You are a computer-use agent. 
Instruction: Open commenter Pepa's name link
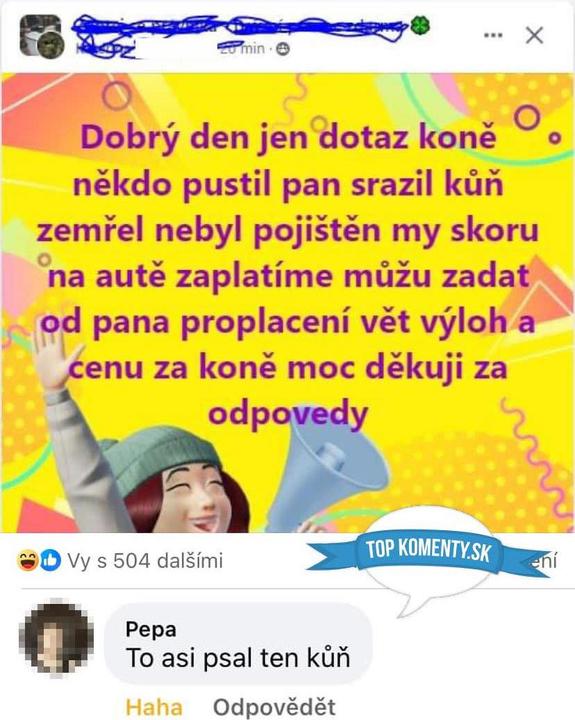point(151,629)
